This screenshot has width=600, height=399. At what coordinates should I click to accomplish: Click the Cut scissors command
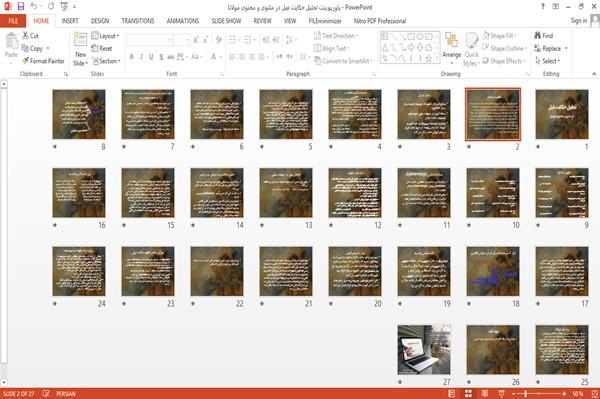(30, 36)
